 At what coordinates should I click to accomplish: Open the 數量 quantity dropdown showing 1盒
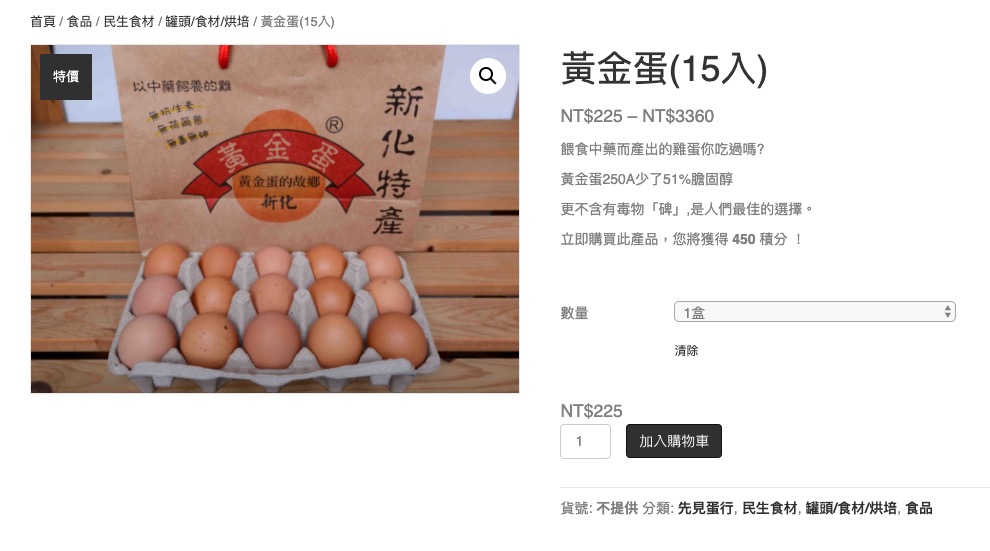[814, 312]
